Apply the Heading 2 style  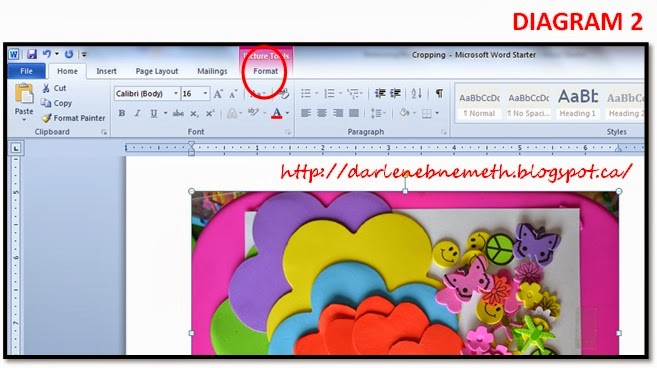624,104
